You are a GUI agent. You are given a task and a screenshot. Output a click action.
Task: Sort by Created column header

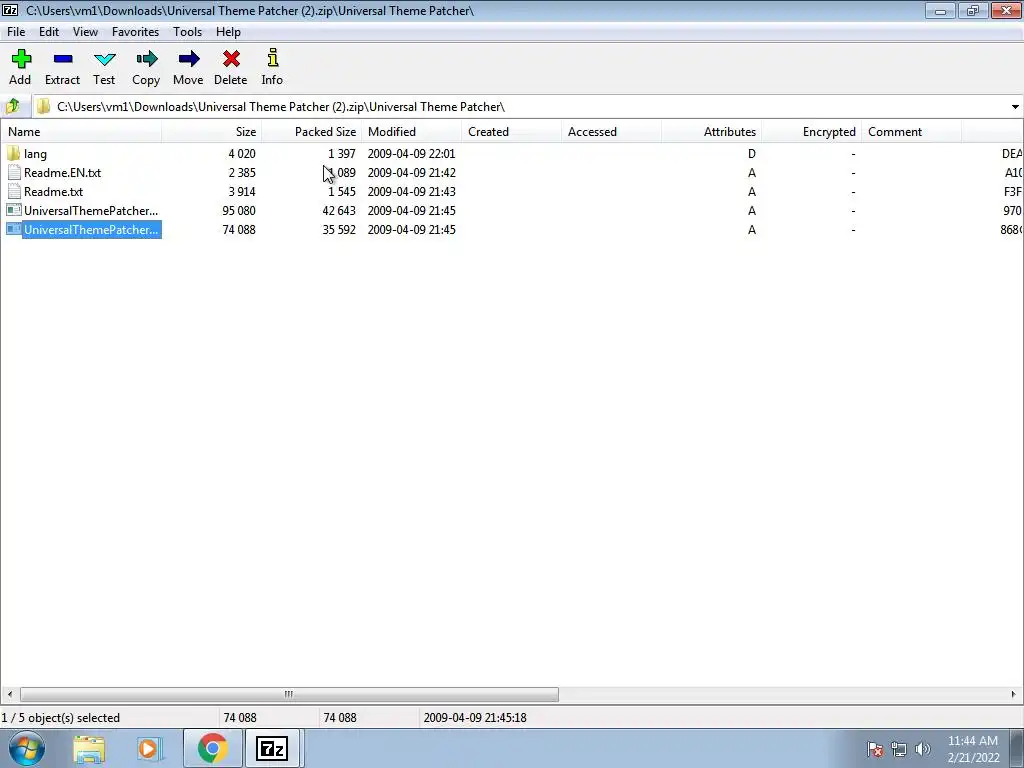(x=511, y=131)
